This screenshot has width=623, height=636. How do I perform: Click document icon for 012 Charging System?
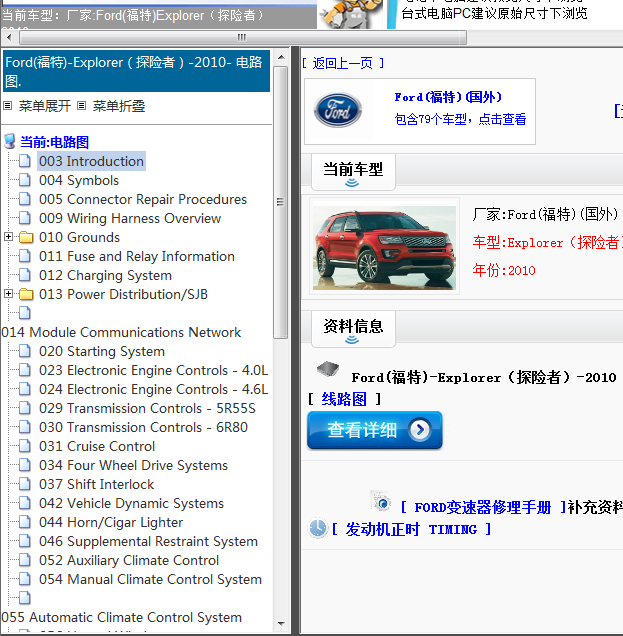tap(25, 275)
